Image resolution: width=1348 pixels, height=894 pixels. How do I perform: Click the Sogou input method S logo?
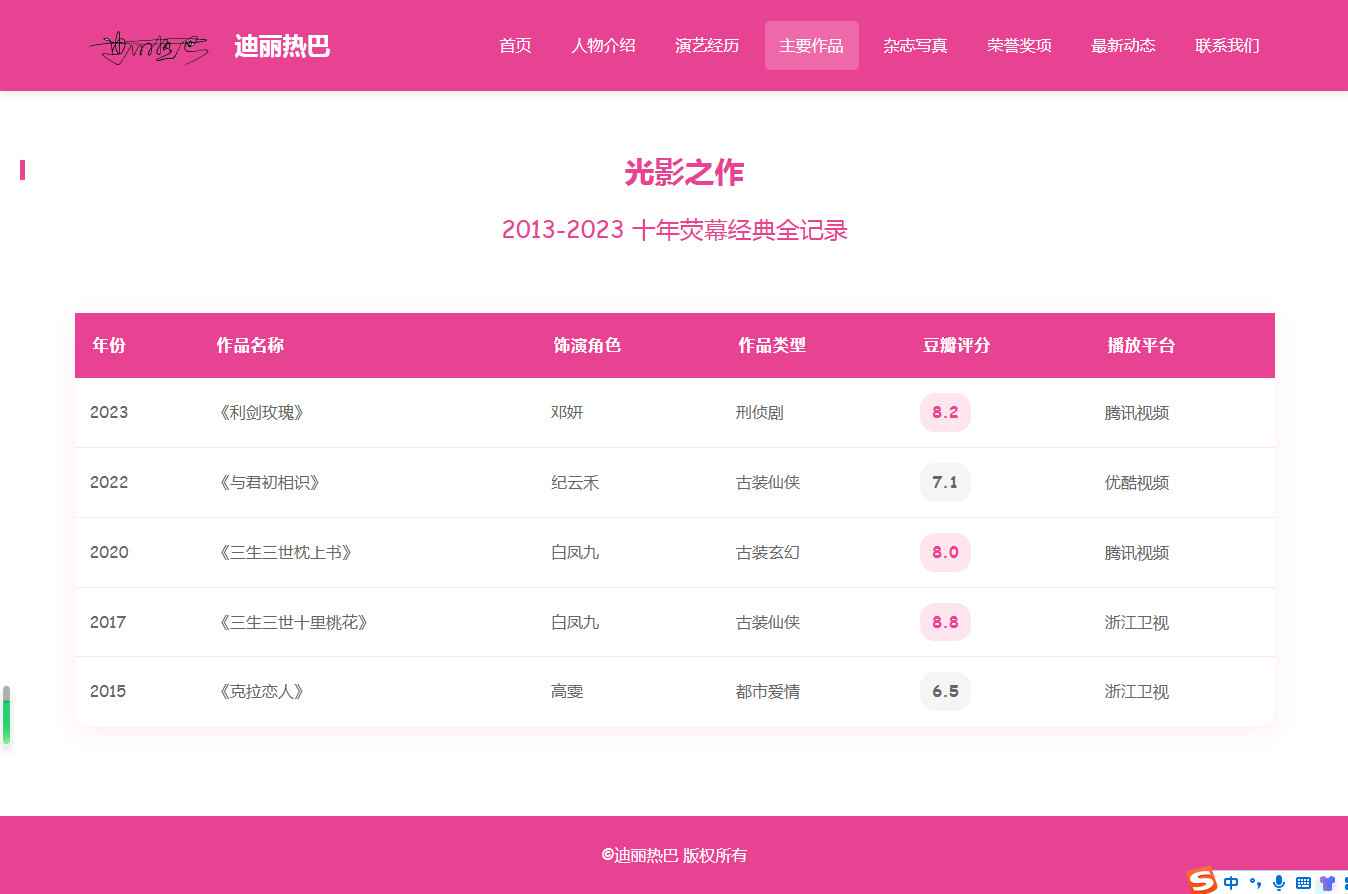tap(1202, 881)
